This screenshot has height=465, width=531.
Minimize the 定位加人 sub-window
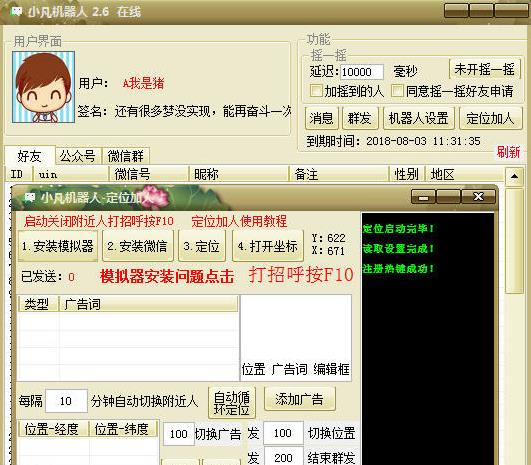tap(423, 197)
